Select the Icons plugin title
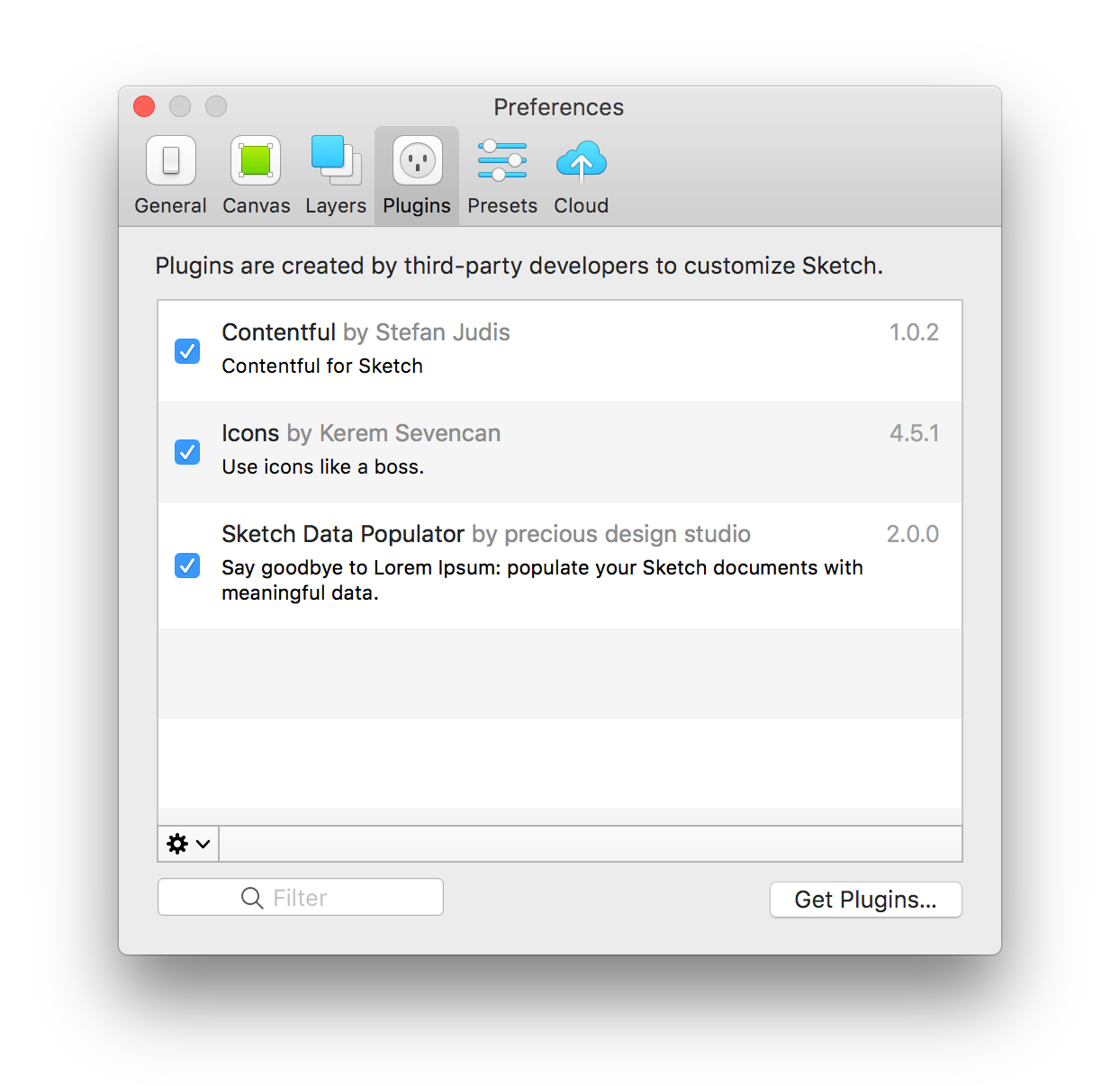 point(250,433)
